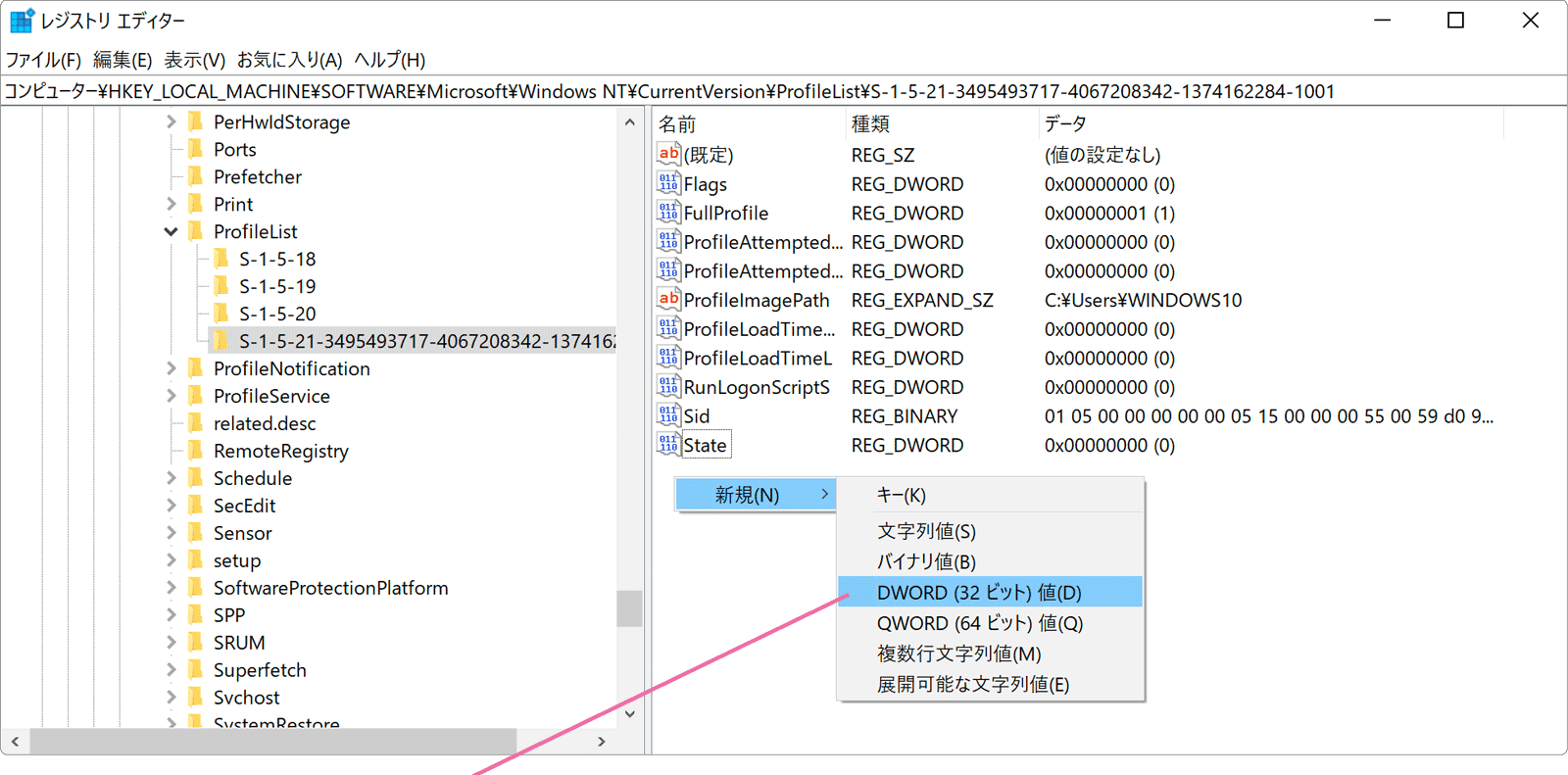The width and height of the screenshot is (1568, 775).
Task: Click the Print folder icon
Action: (x=195, y=204)
